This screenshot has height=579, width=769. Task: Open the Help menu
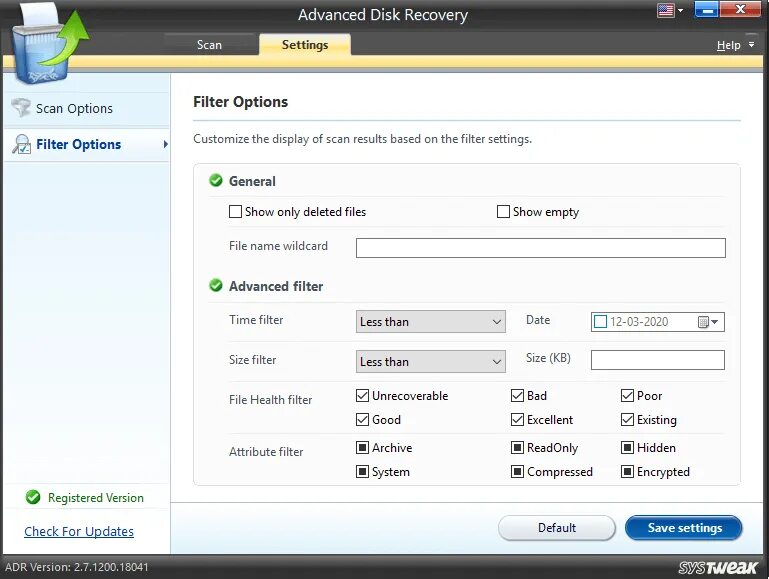pyautogui.click(x=728, y=45)
